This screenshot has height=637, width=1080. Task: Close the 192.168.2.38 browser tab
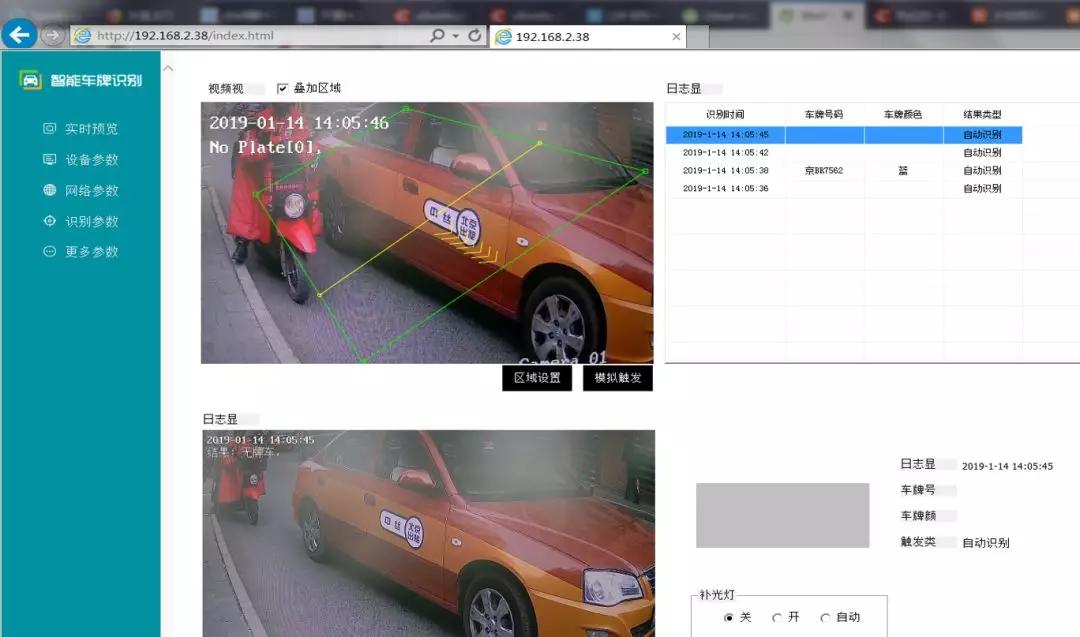click(676, 36)
